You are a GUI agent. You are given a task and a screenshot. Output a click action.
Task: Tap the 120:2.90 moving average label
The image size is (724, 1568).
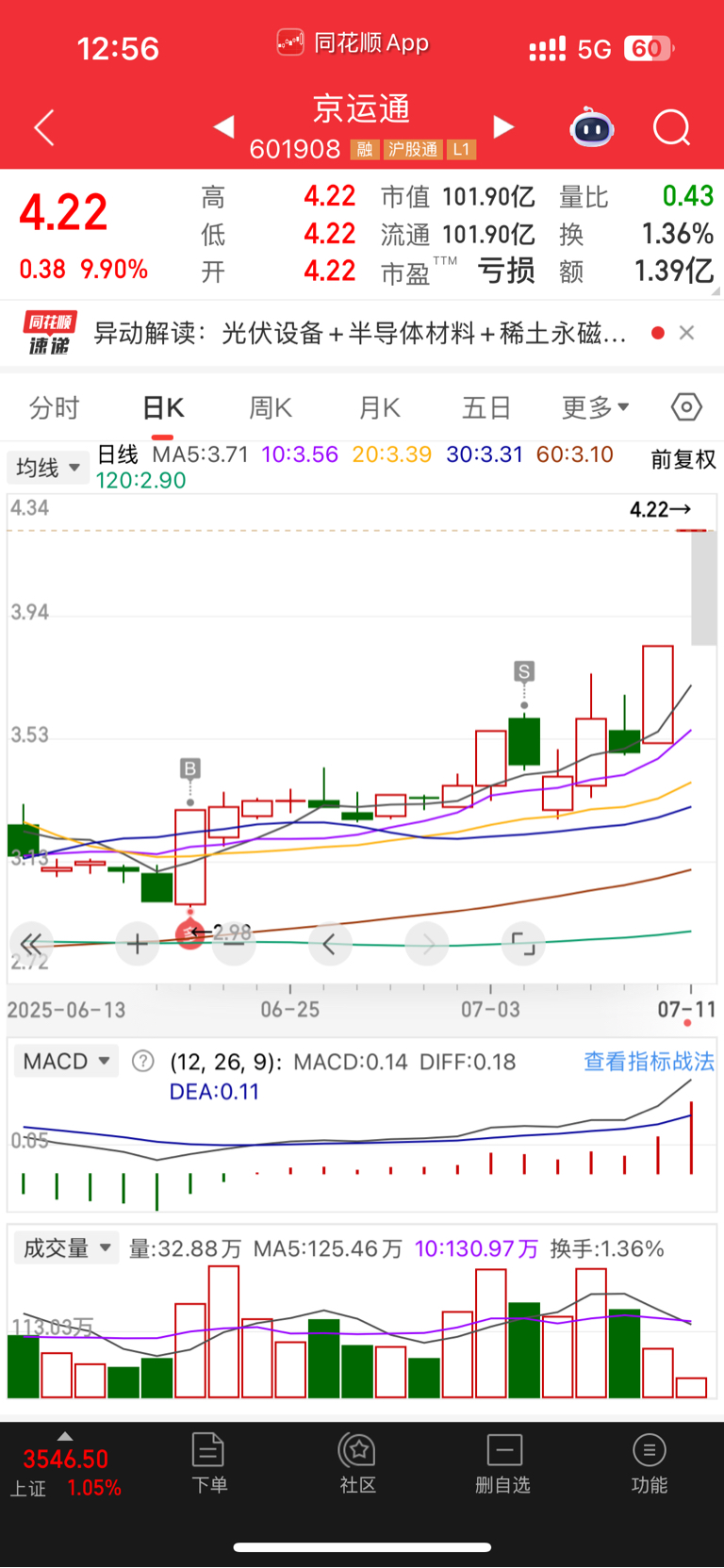[x=141, y=480]
